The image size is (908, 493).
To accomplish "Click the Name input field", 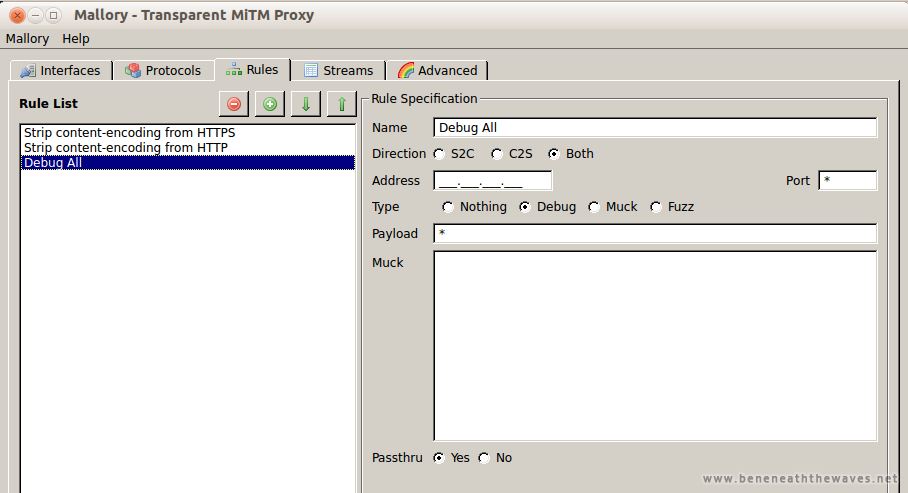I will (x=655, y=127).
